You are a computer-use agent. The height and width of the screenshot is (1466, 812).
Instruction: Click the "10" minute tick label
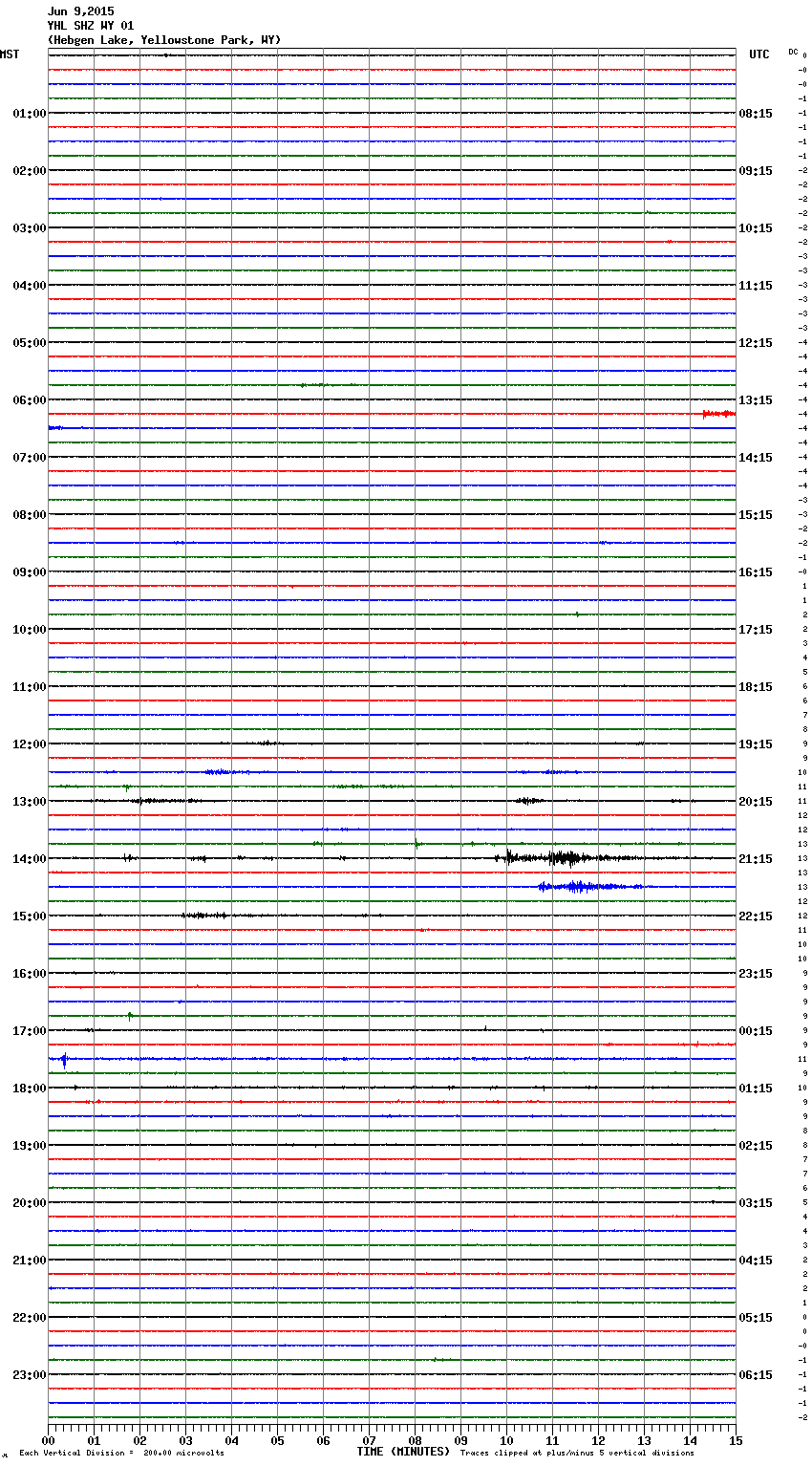click(x=506, y=1440)
